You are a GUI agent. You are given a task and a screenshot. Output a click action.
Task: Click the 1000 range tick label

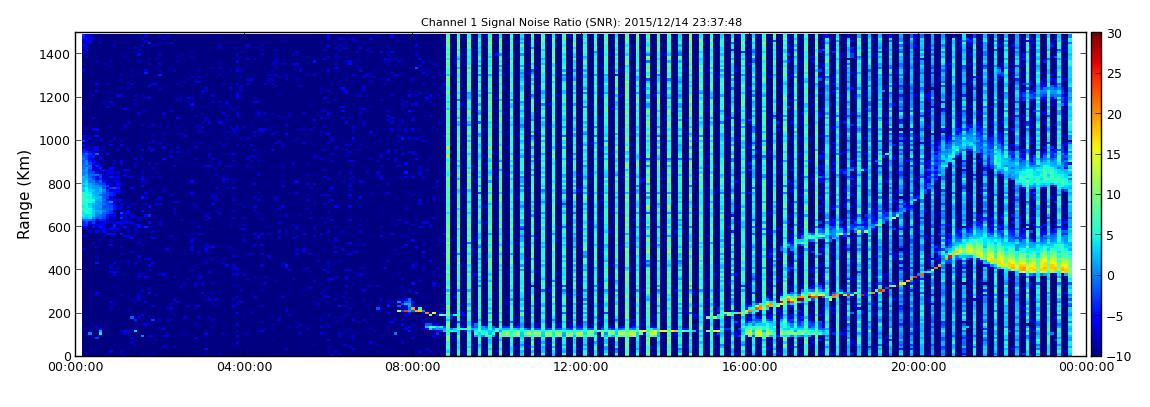[x=56, y=141]
